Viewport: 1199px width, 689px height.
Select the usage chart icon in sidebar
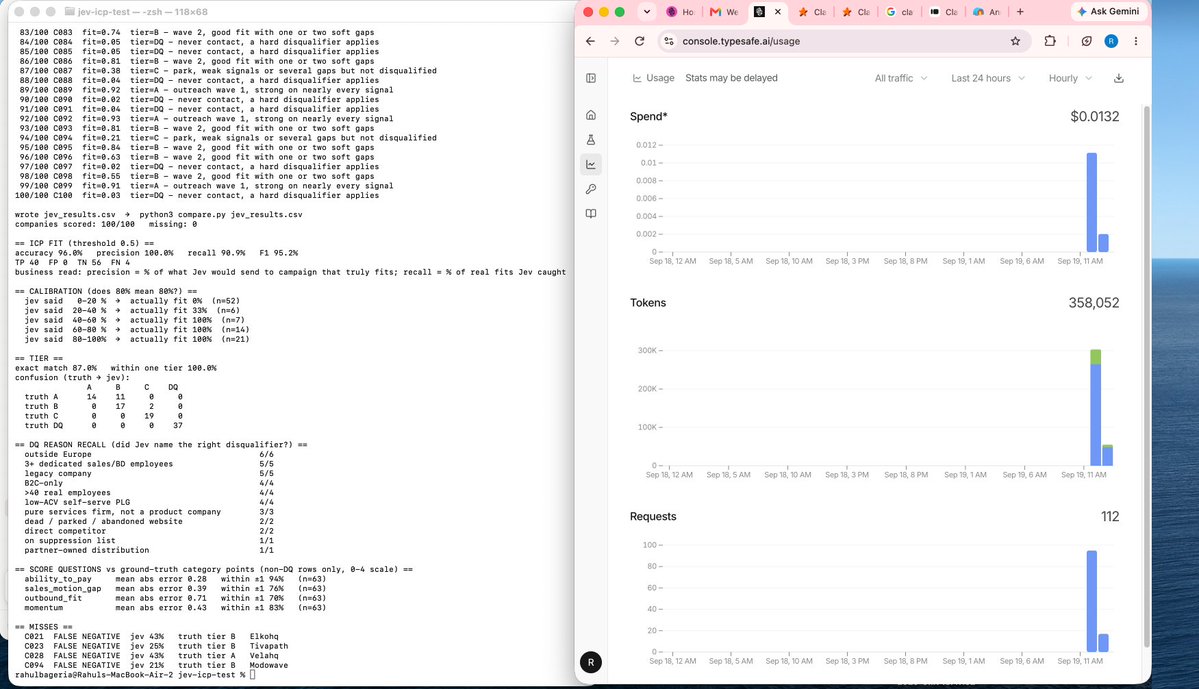point(590,164)
